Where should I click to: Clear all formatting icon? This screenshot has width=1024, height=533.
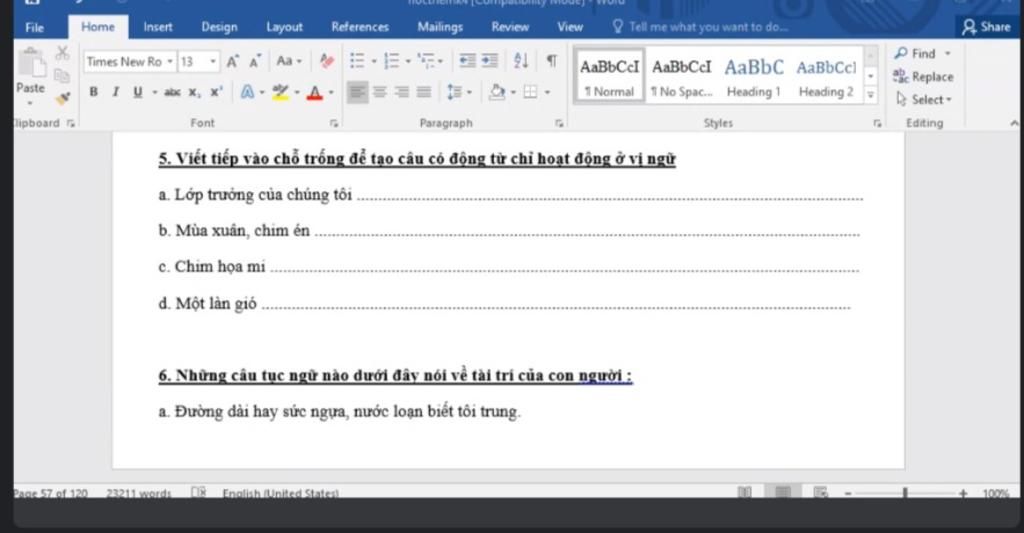click(327, 61)
